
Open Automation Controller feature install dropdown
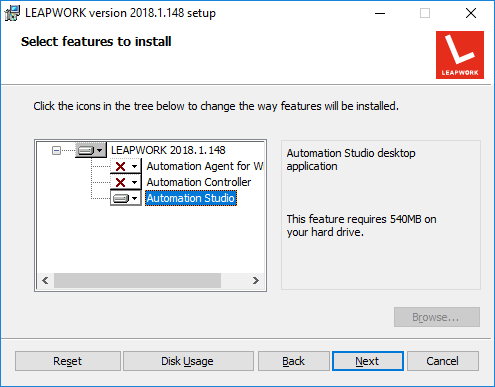[x=126, y=182]
